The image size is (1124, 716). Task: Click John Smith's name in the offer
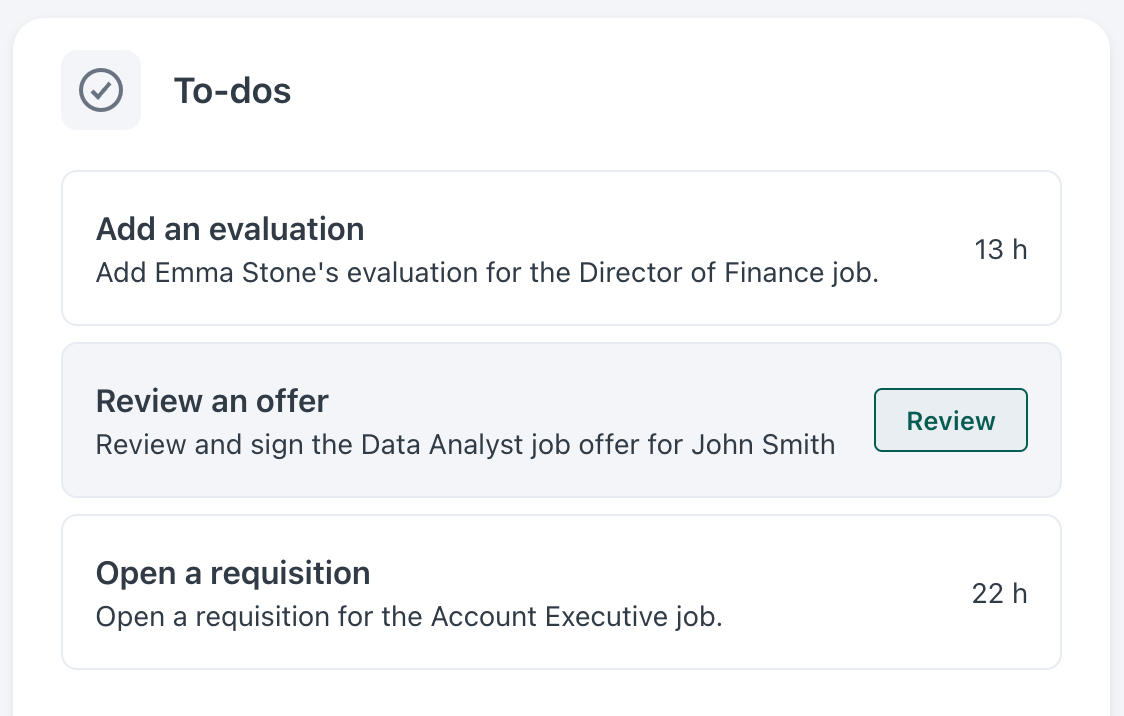[x=763, y=445]
